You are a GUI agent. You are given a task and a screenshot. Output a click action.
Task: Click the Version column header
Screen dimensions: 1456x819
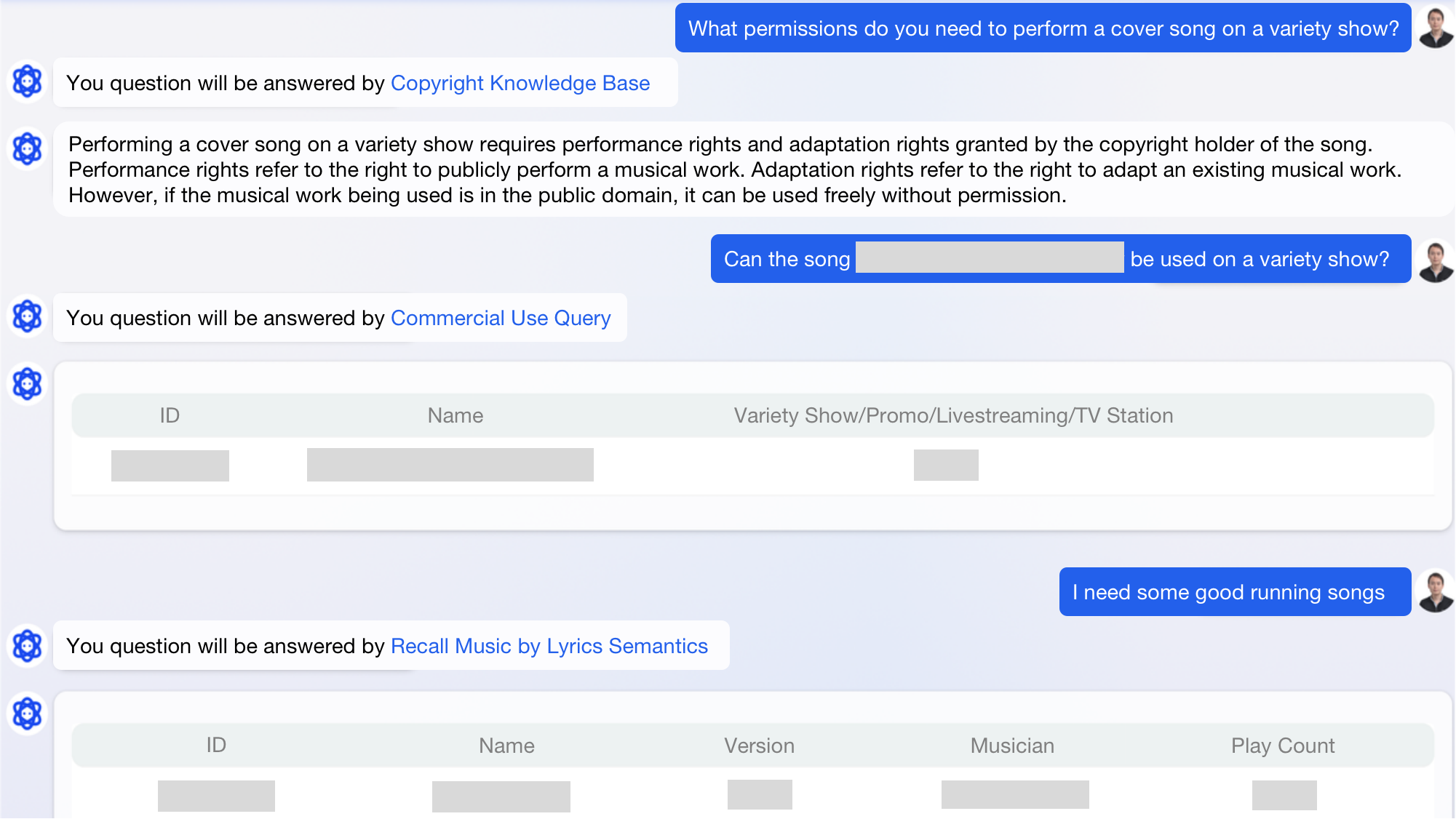coord(758,745)
